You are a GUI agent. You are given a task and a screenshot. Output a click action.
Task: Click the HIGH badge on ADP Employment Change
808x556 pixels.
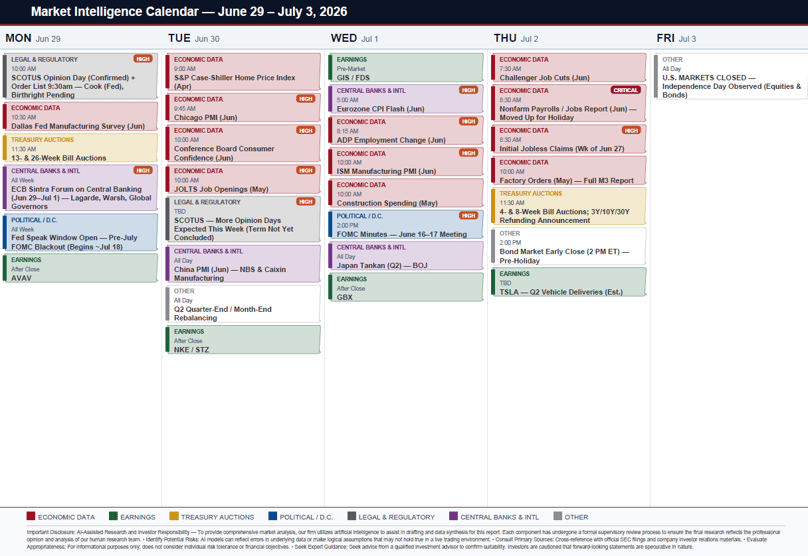coord(468,122)
